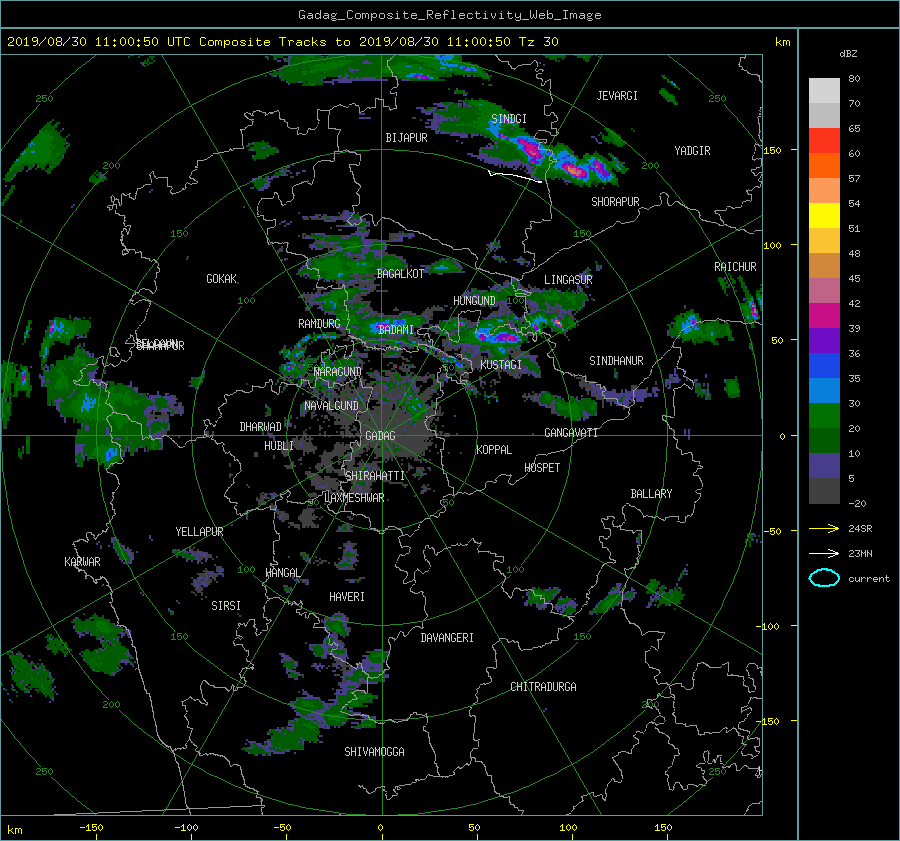
Task: Click the HAVERI label
Action: tap(347, 597)
